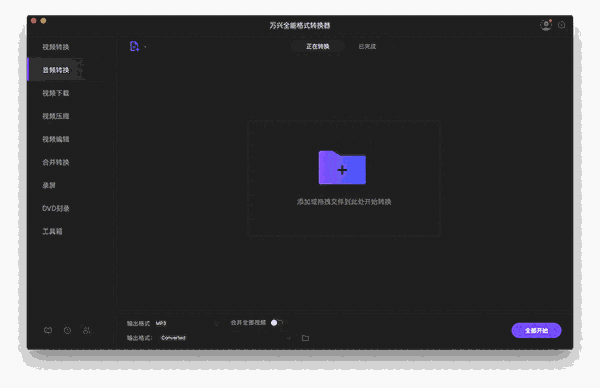Open 录屏 in the sidebar
Viewport: 600px width, 388px height.
click(49, 185)
